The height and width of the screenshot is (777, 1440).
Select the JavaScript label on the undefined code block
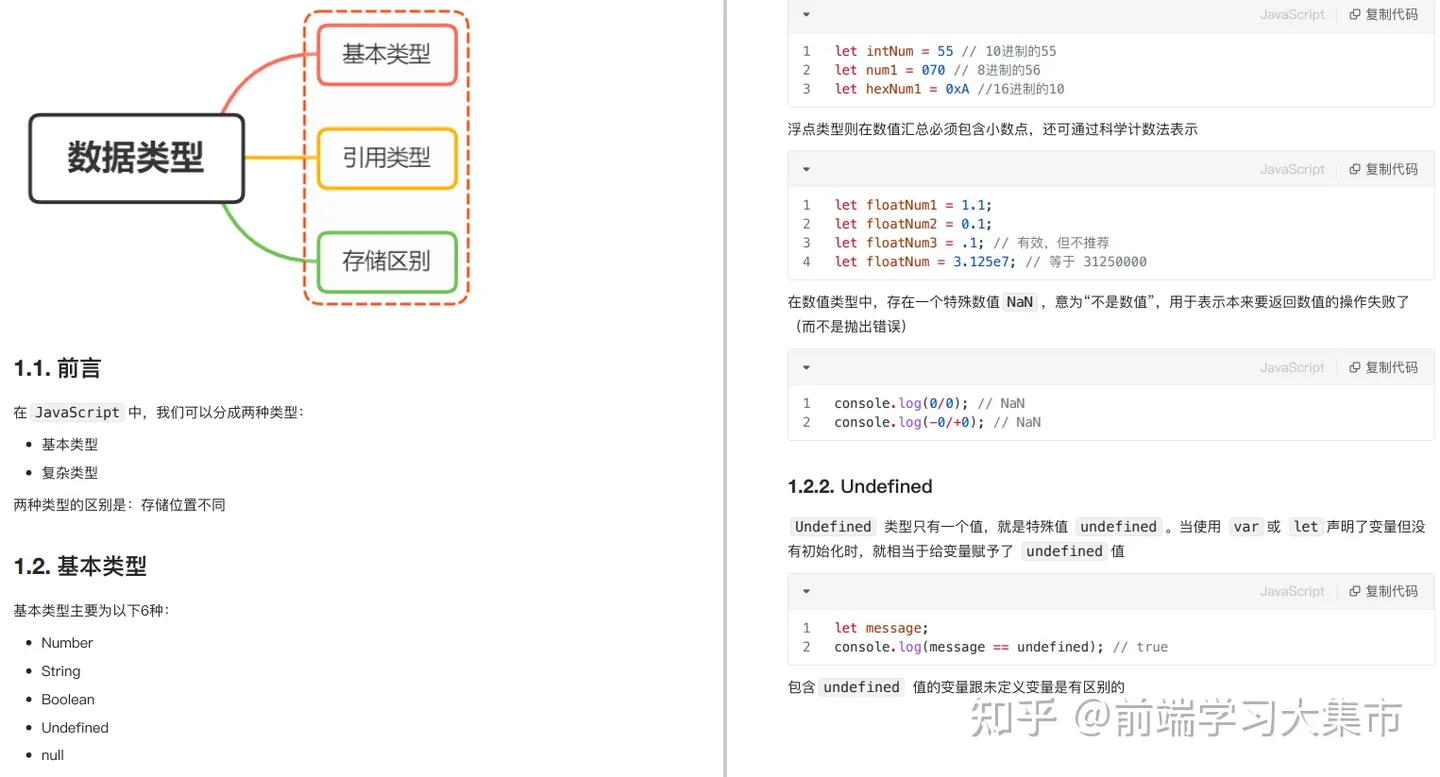[x=1291, y=590]
